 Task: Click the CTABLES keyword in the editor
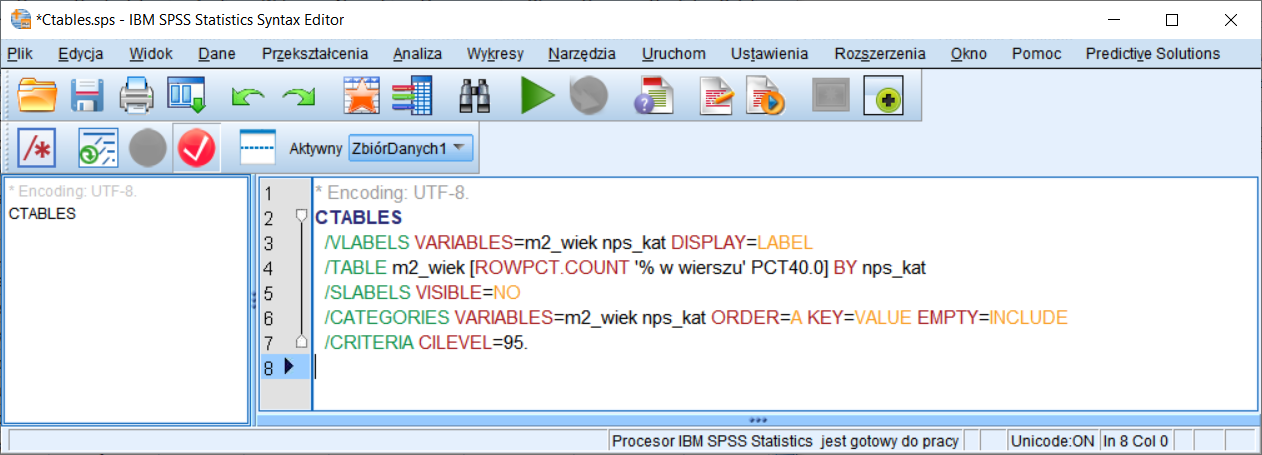358,218
